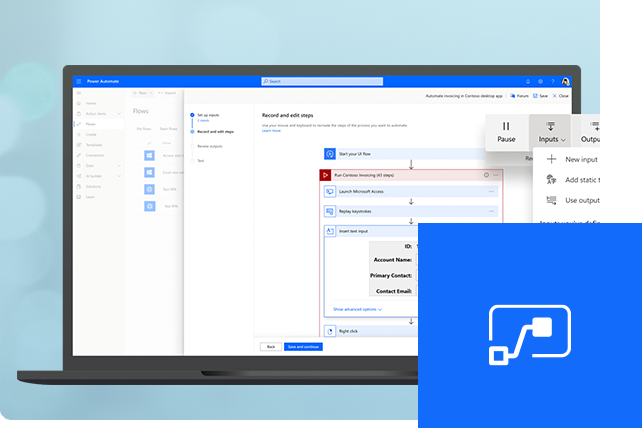The height and width of the screenshot is (428, 642).
Task: Open the Inputs dropdown
Action: click(x=550, y=132)
